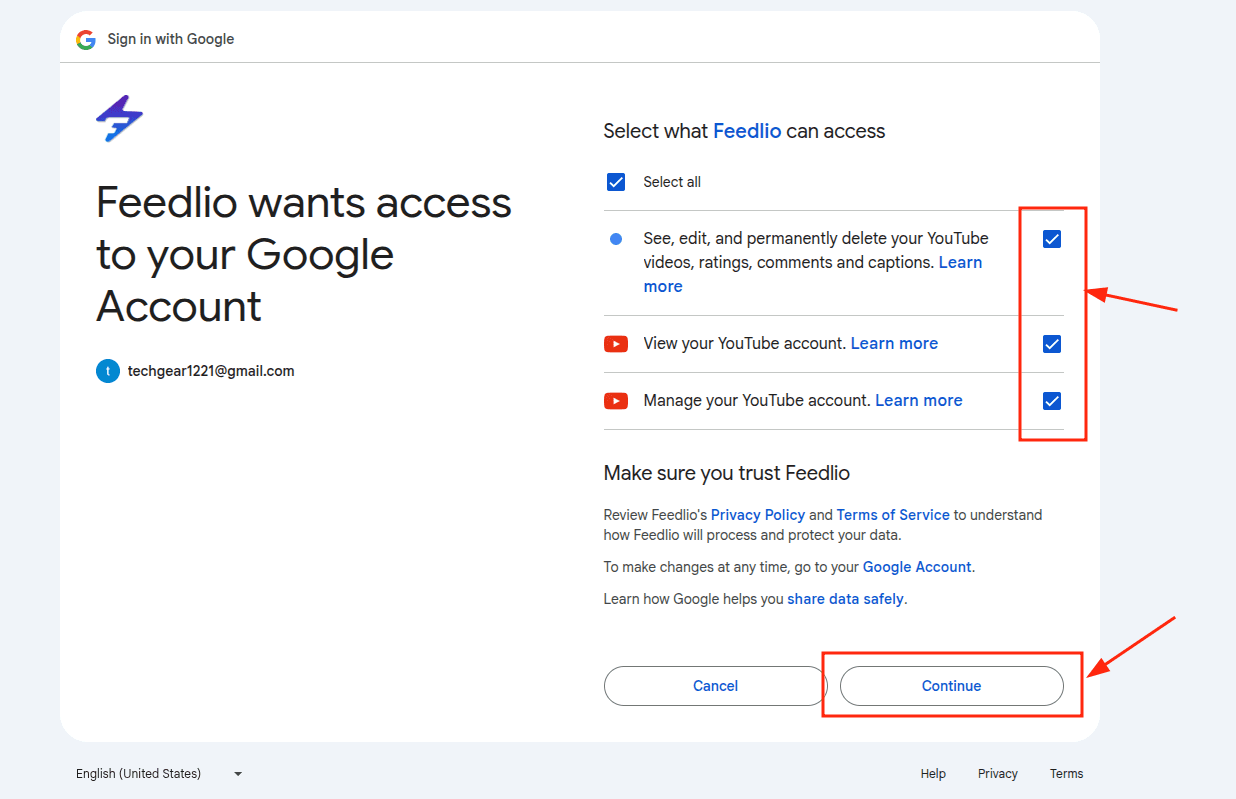
Task: Click YouTube icon beside Manage your YouTube account
Action: pos(616,401)
